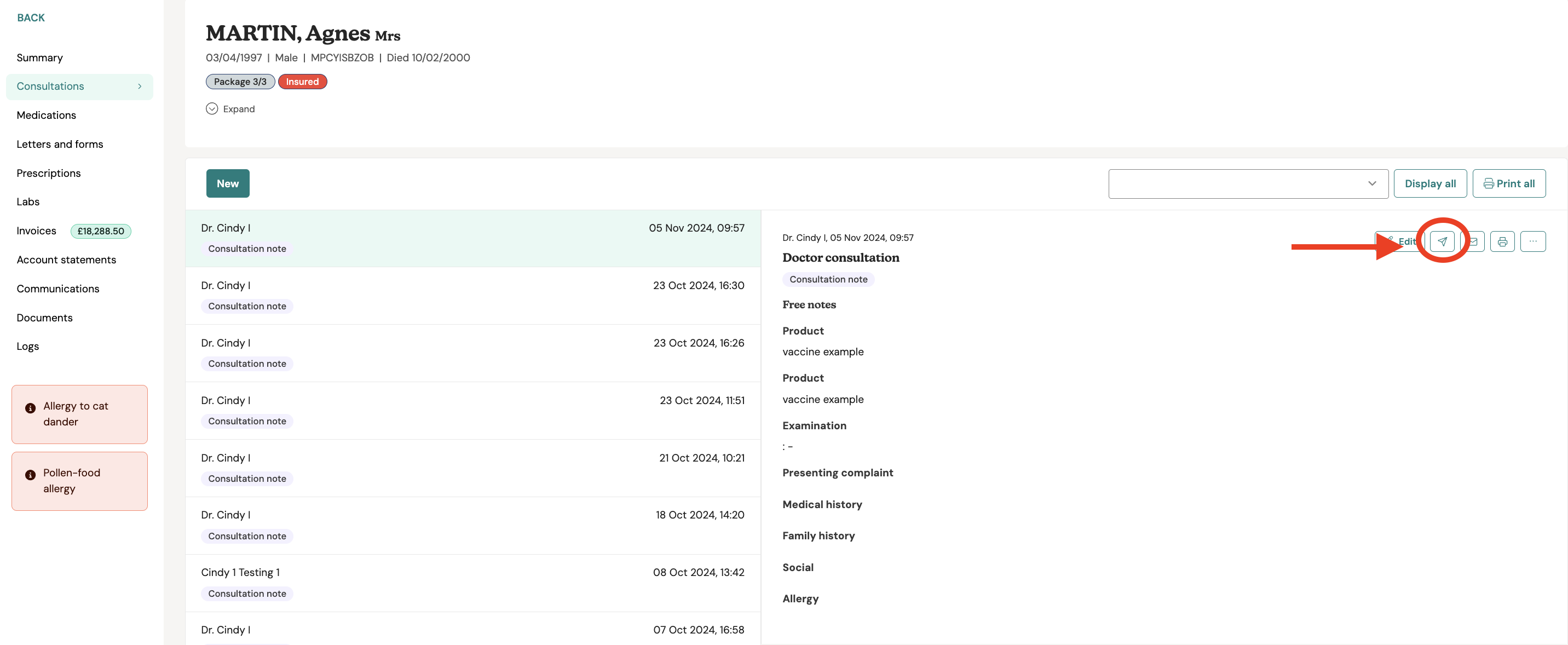Click the £18,288.50 invoices balance badge
Screen dimensions: 1568x645
(x=100, y=231)
